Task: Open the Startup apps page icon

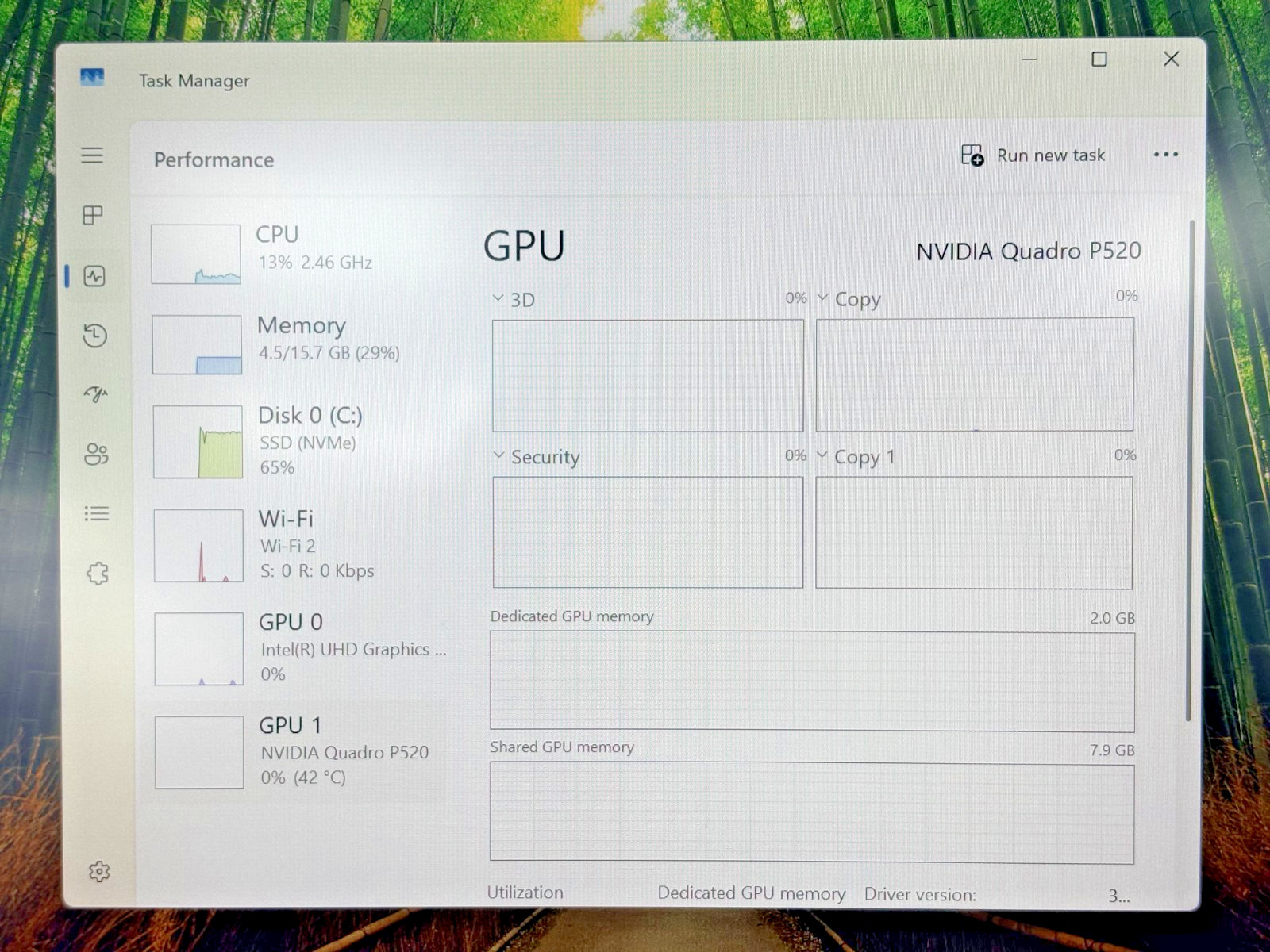Action: pos(95,394)
